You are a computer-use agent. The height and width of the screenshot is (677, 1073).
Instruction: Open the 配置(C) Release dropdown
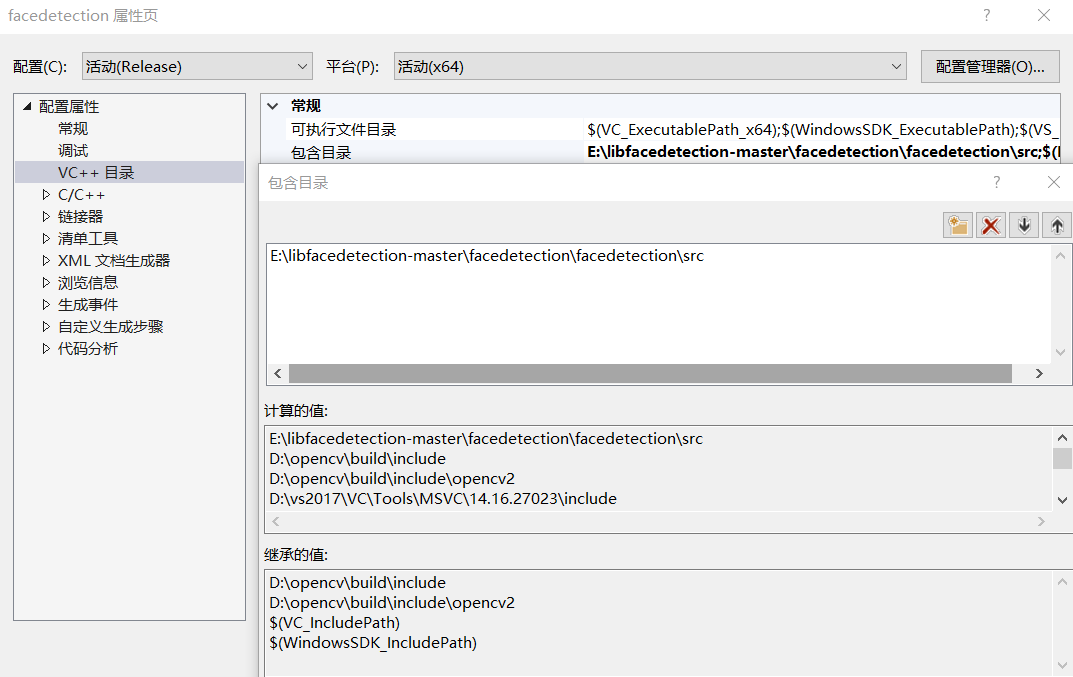[x=197, y=66]
